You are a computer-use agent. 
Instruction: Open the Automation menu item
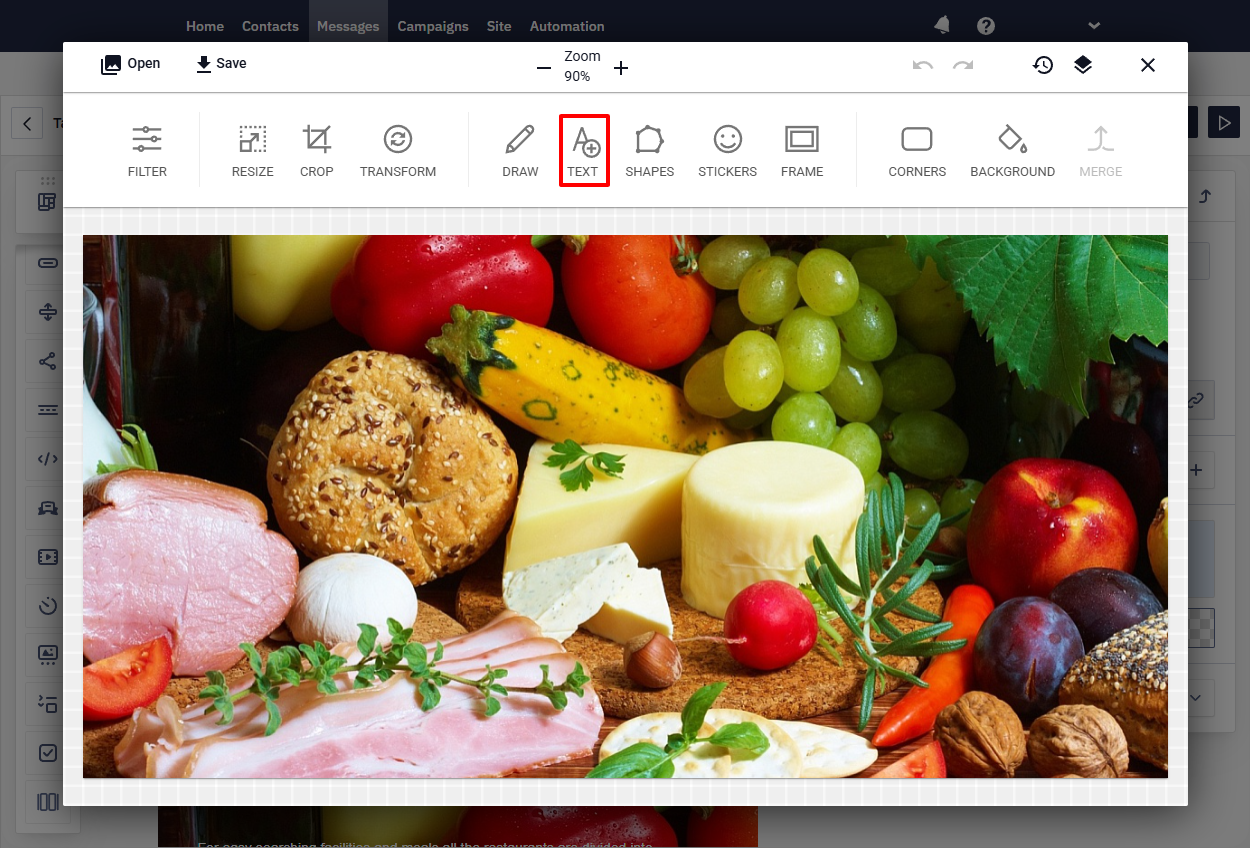pyautogui.click(x=567, y=26)
